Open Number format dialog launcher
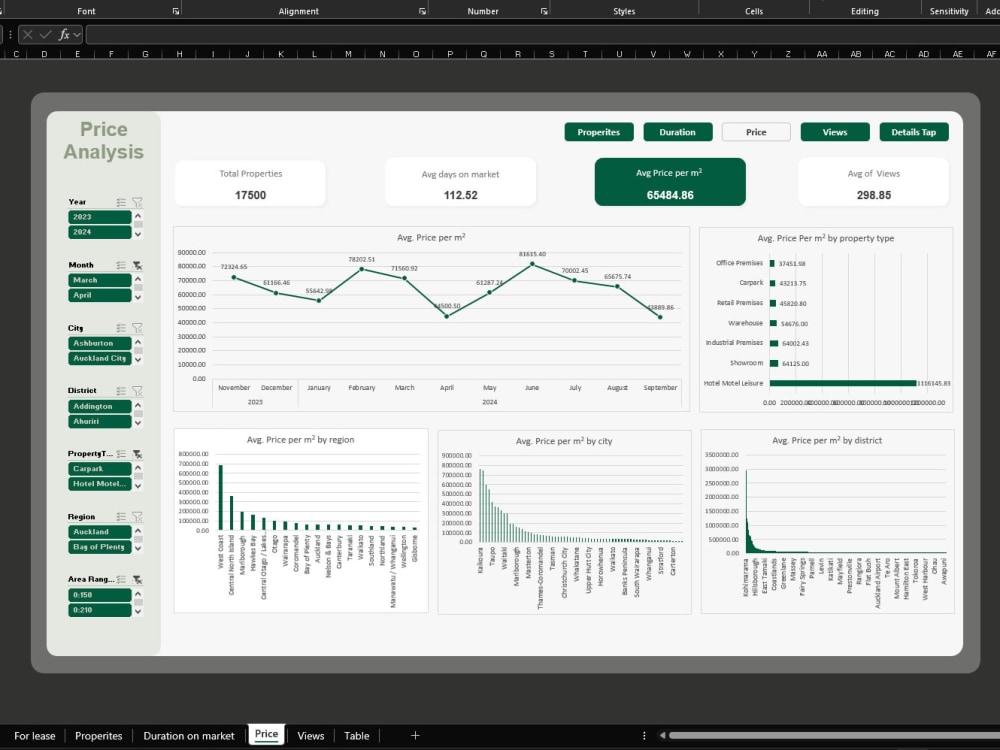Screen dimensions: 1000x750 [x=544, y=11]
